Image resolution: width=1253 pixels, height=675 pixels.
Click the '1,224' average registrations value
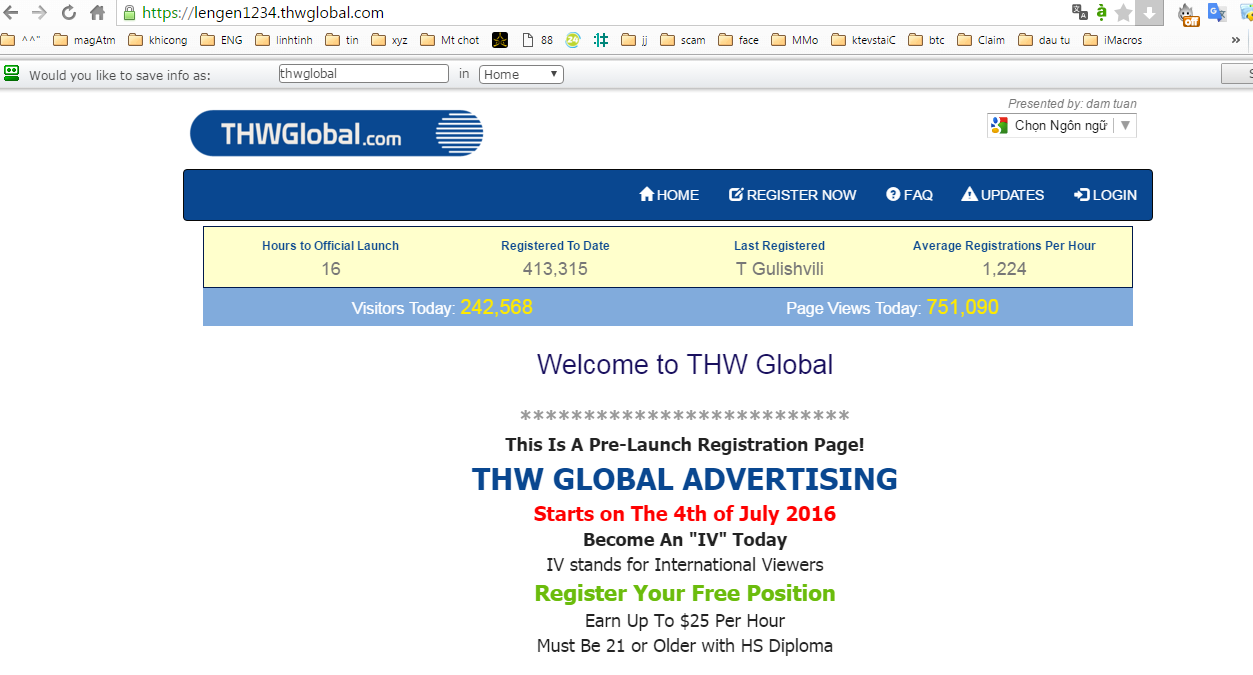[x=1004, y=269]
